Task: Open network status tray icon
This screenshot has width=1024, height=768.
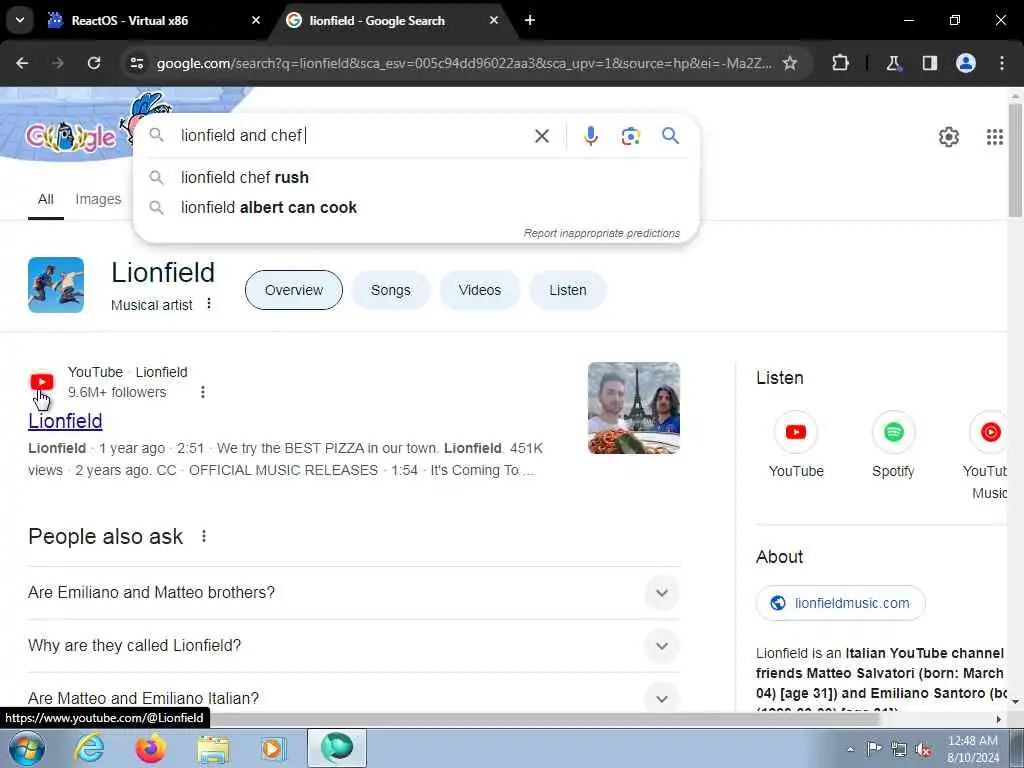Action: click(x=899, y=750)
